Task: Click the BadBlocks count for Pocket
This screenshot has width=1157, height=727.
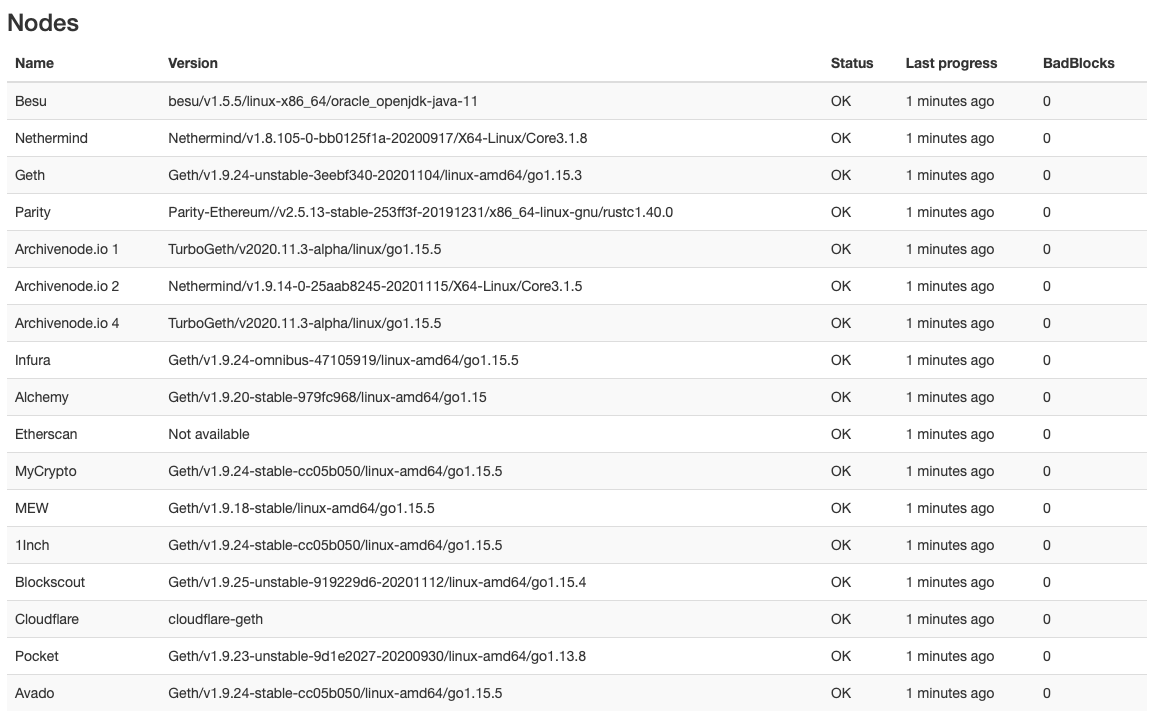Action: click(1046, 655)
